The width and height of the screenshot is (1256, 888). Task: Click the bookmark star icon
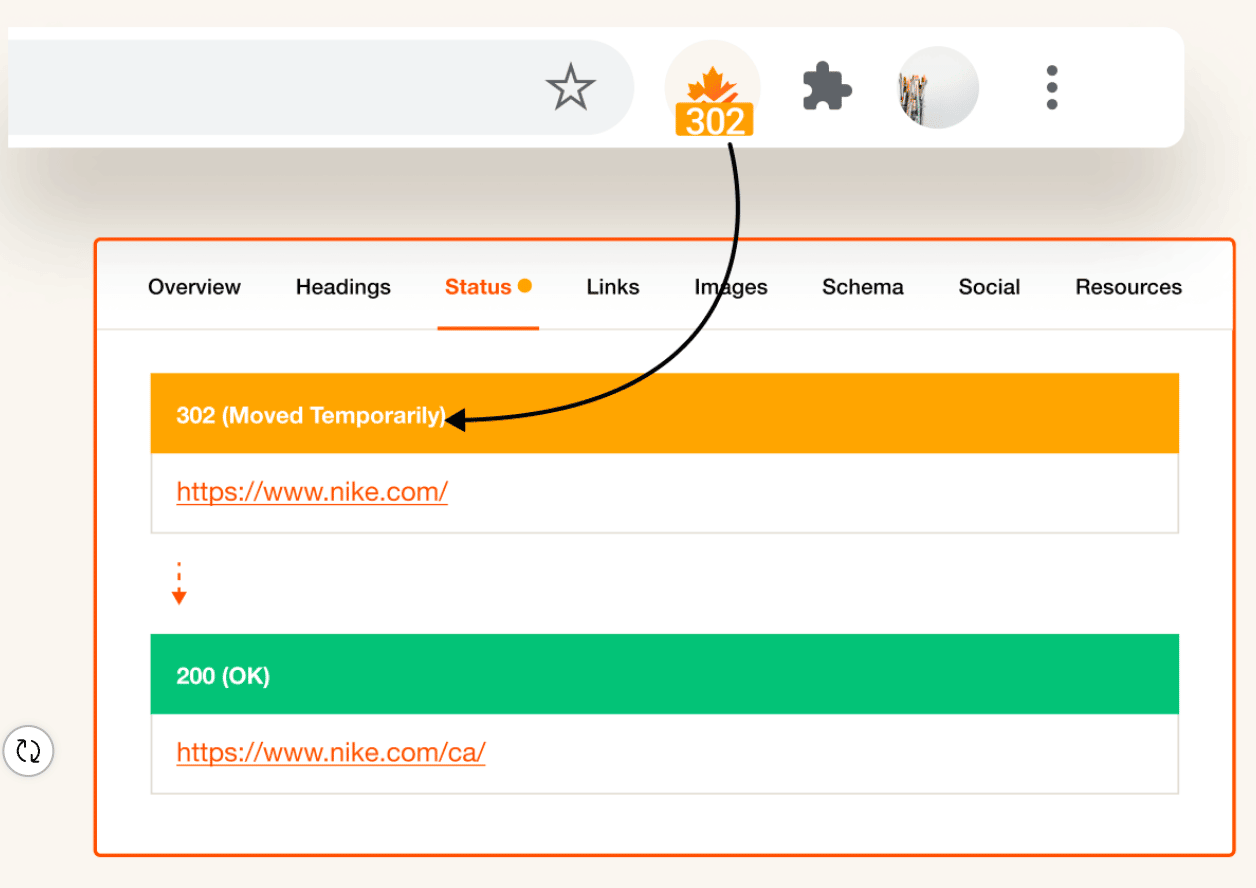(x=570, y=87)
